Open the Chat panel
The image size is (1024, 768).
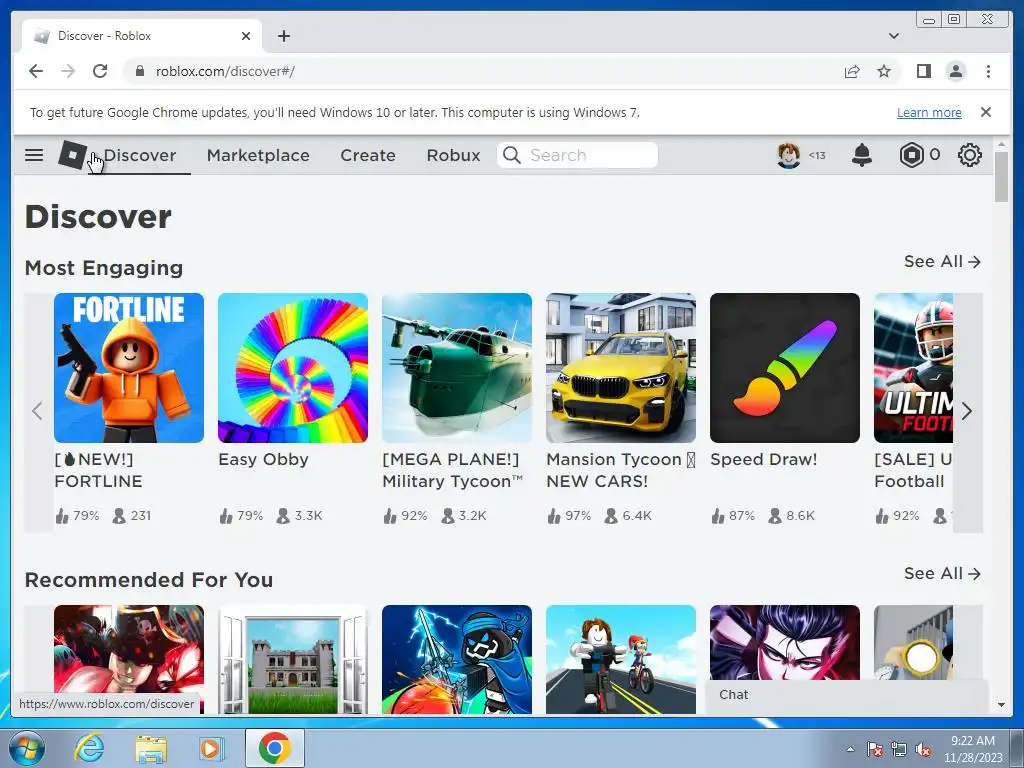point(847,695)
